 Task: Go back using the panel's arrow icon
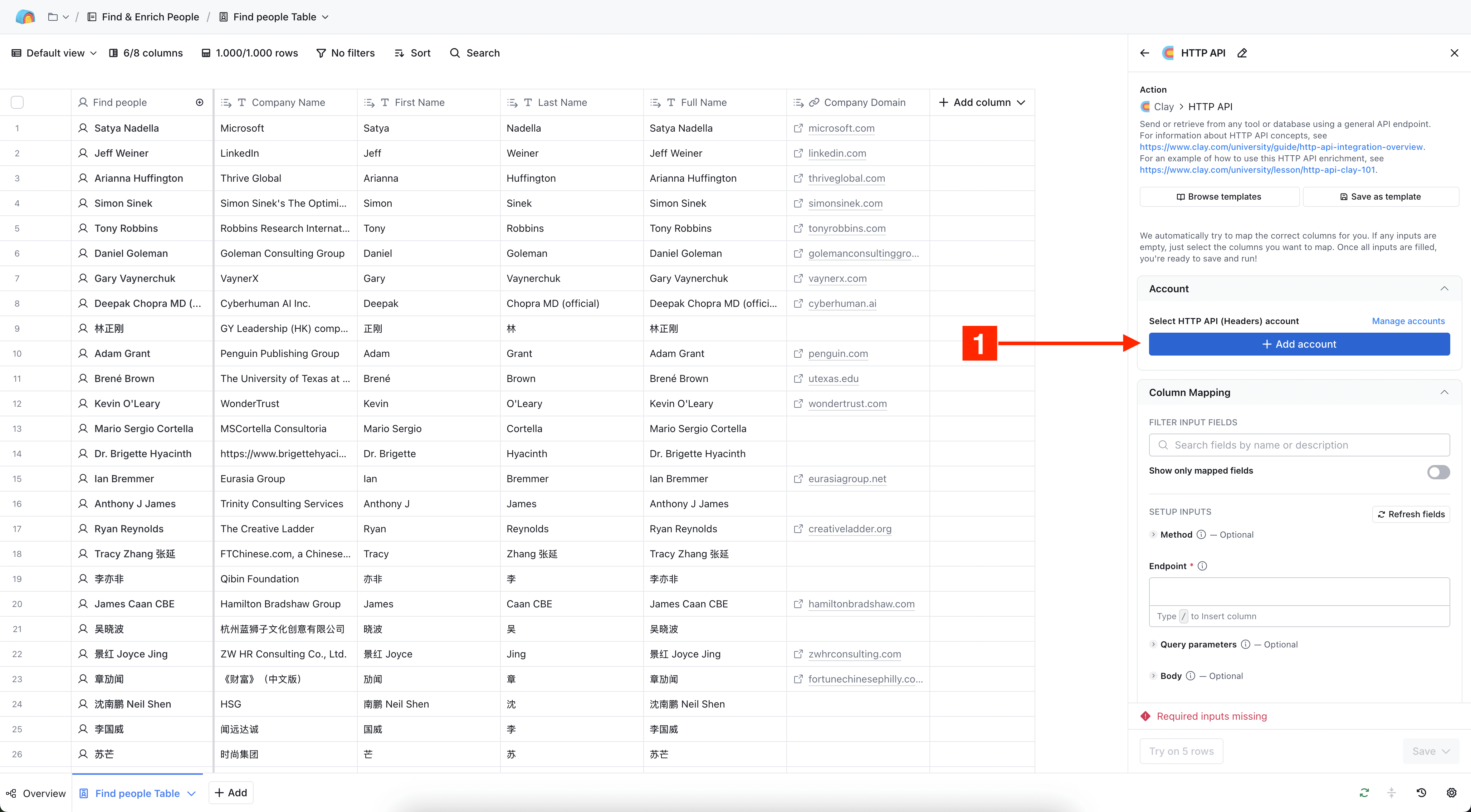(1144, 53)
